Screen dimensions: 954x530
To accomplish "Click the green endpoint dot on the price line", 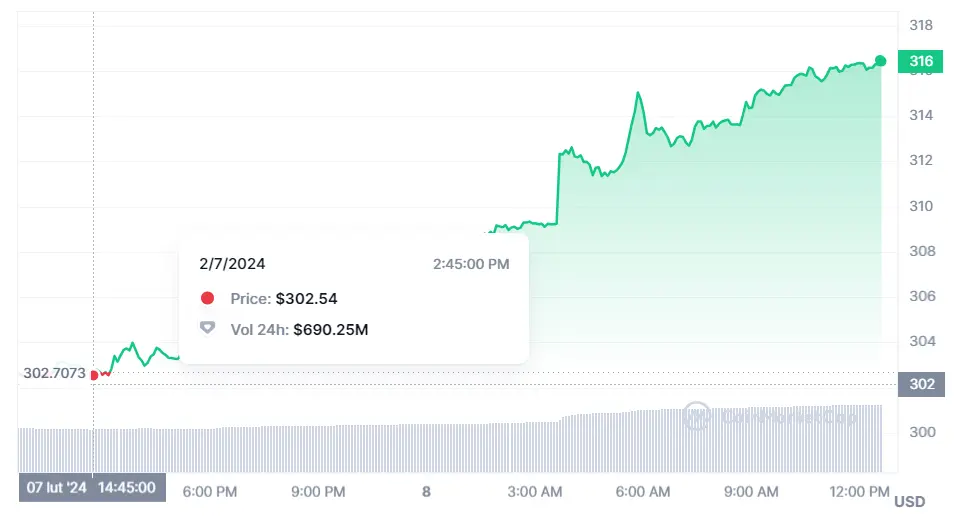I will [880, 61].
